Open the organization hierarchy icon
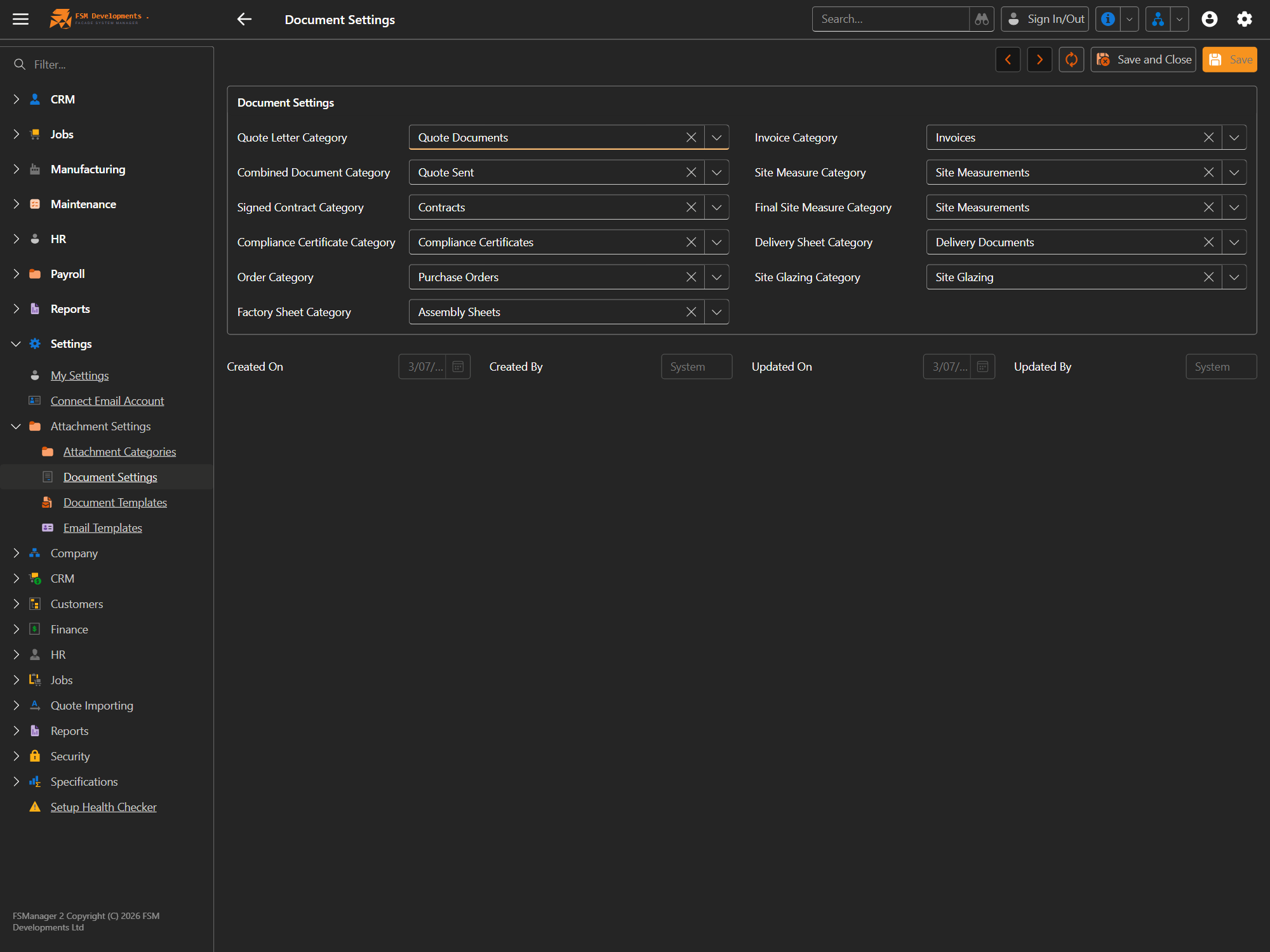Image resolution: width=1270 pixels, height=952 pixels. [x=1158, y=19]
